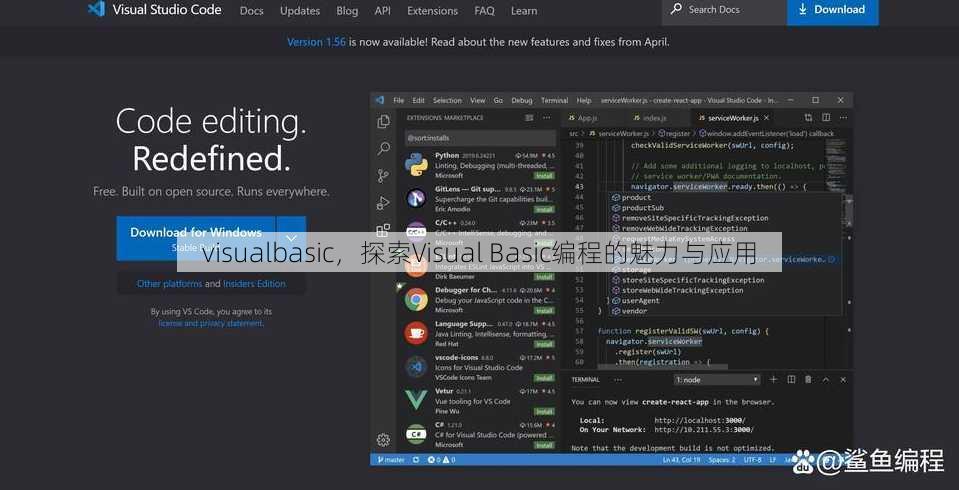Open the Manage gear icon in activity bar
959x490 pixels.
[383, 440]
